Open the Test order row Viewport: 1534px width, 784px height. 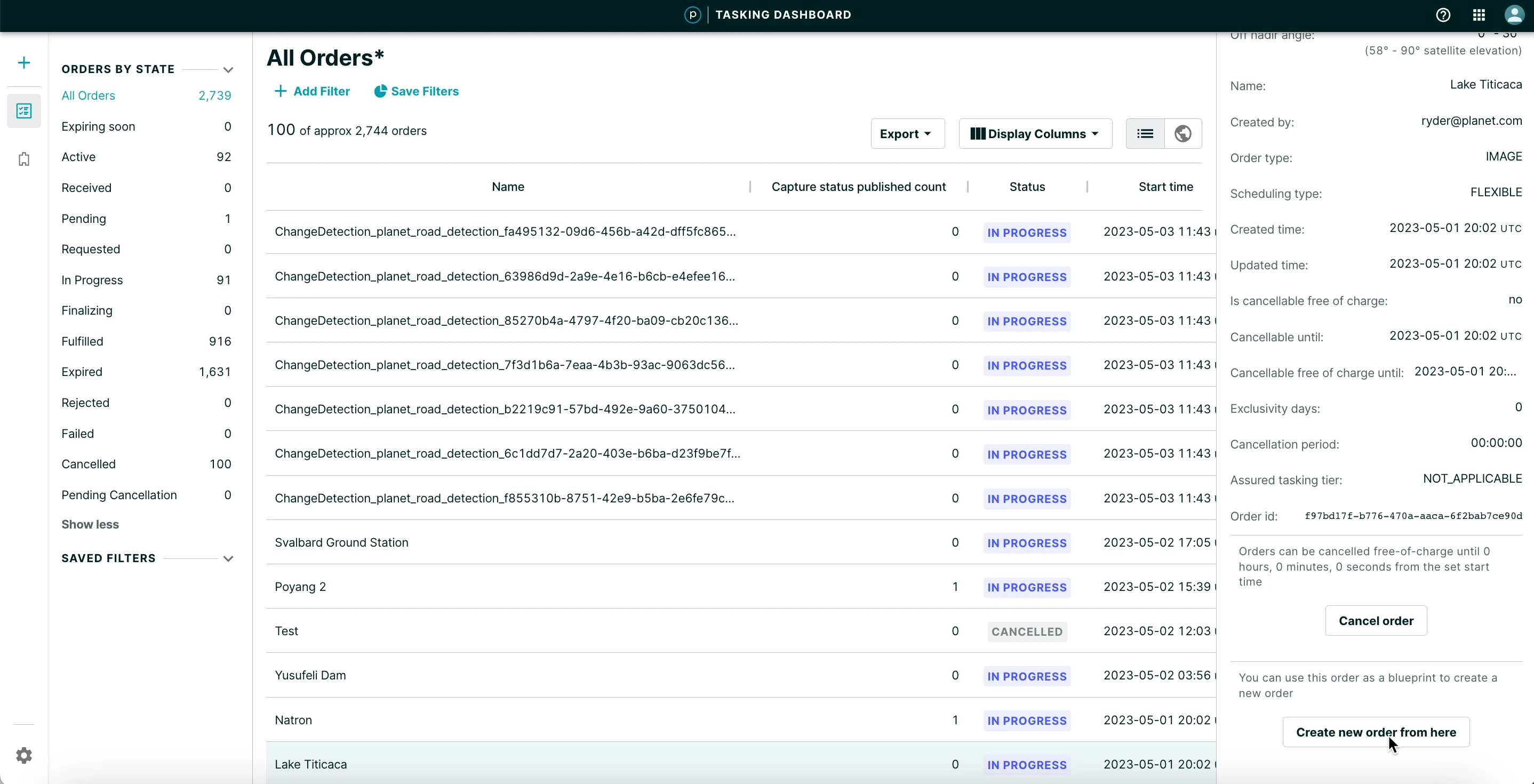coord(741,631)
